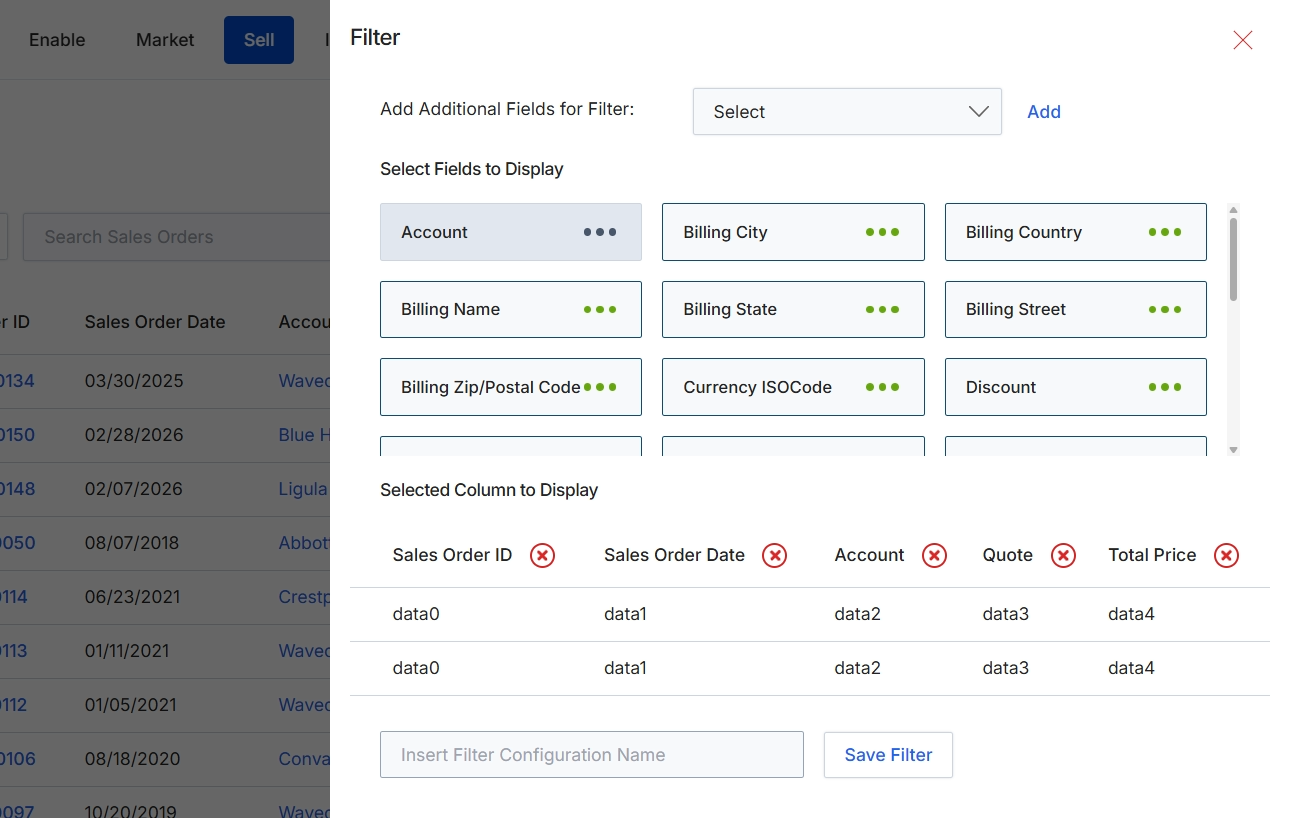Open the Currency ISOCode three-dot menu
Image resolution: width=1290 pixels, height=818 pixels.
pyautogui.click(x=882, y=387)
